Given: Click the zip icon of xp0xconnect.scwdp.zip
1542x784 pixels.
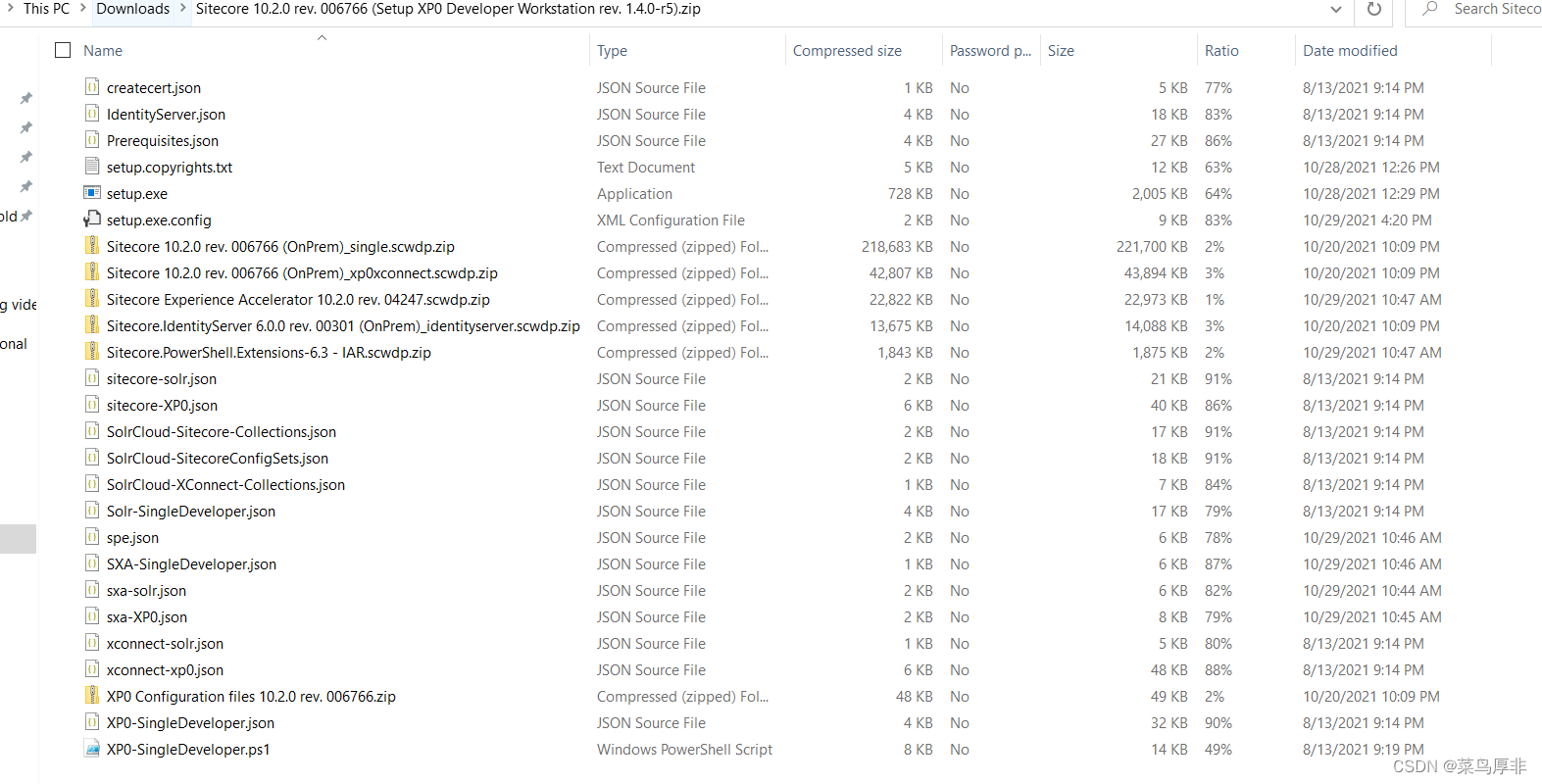Looking at the screenshot, I should pos(92,271).
